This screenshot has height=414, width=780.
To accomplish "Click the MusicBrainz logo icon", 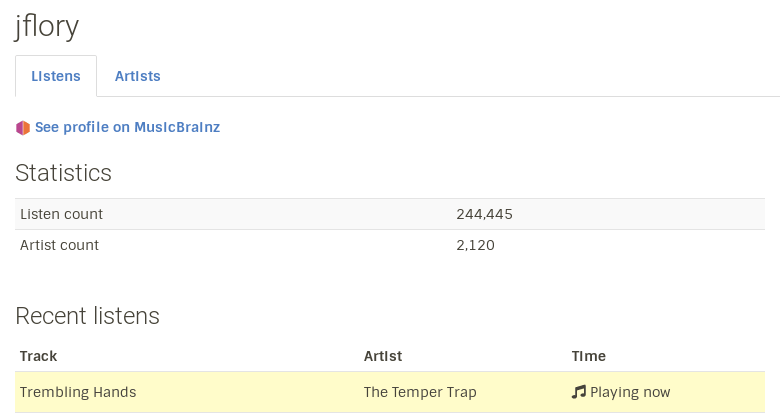I will tap(23, 128).
